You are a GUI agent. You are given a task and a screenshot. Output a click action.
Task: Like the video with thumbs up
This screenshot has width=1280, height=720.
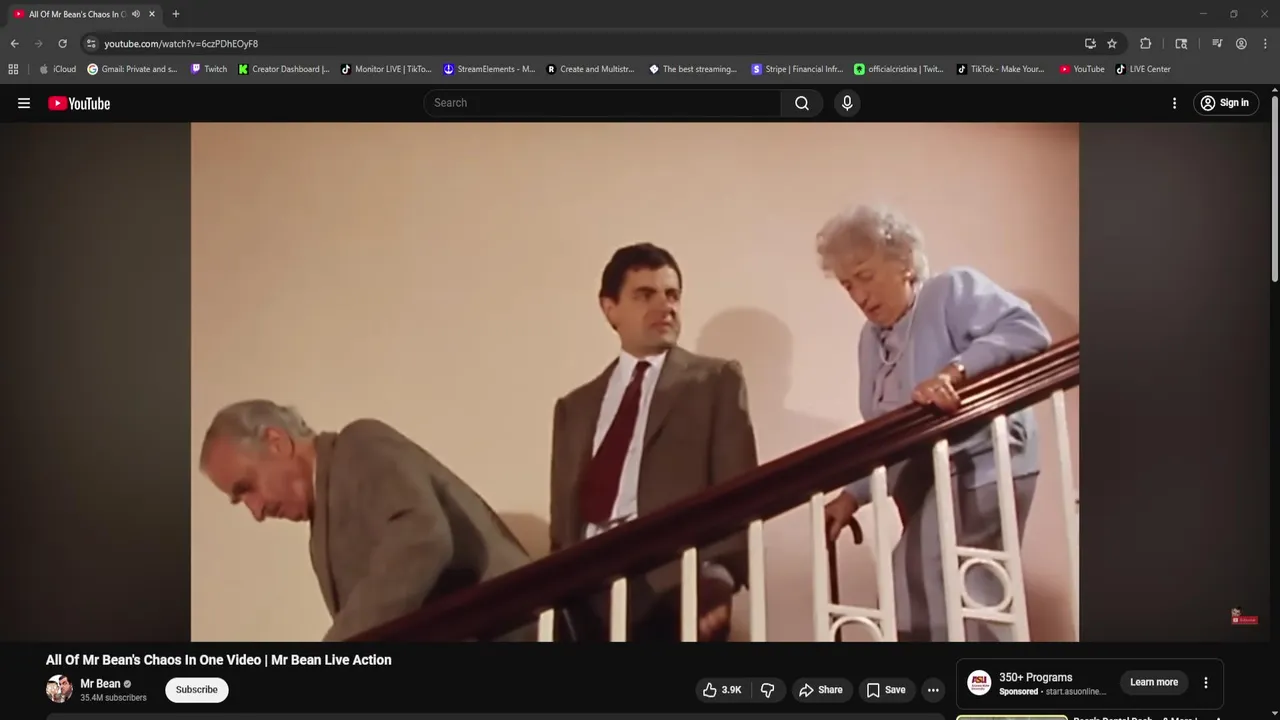pyautogui.click(x=724, y=690)
